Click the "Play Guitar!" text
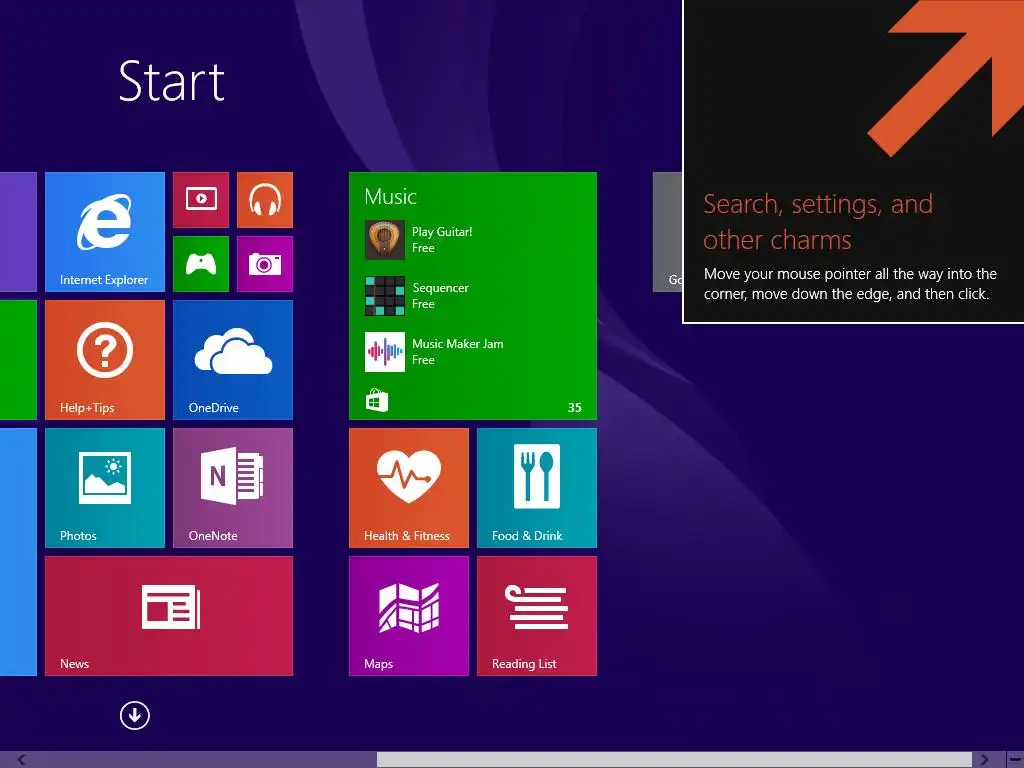This screenshot has height=768, width=1024. 442,232
